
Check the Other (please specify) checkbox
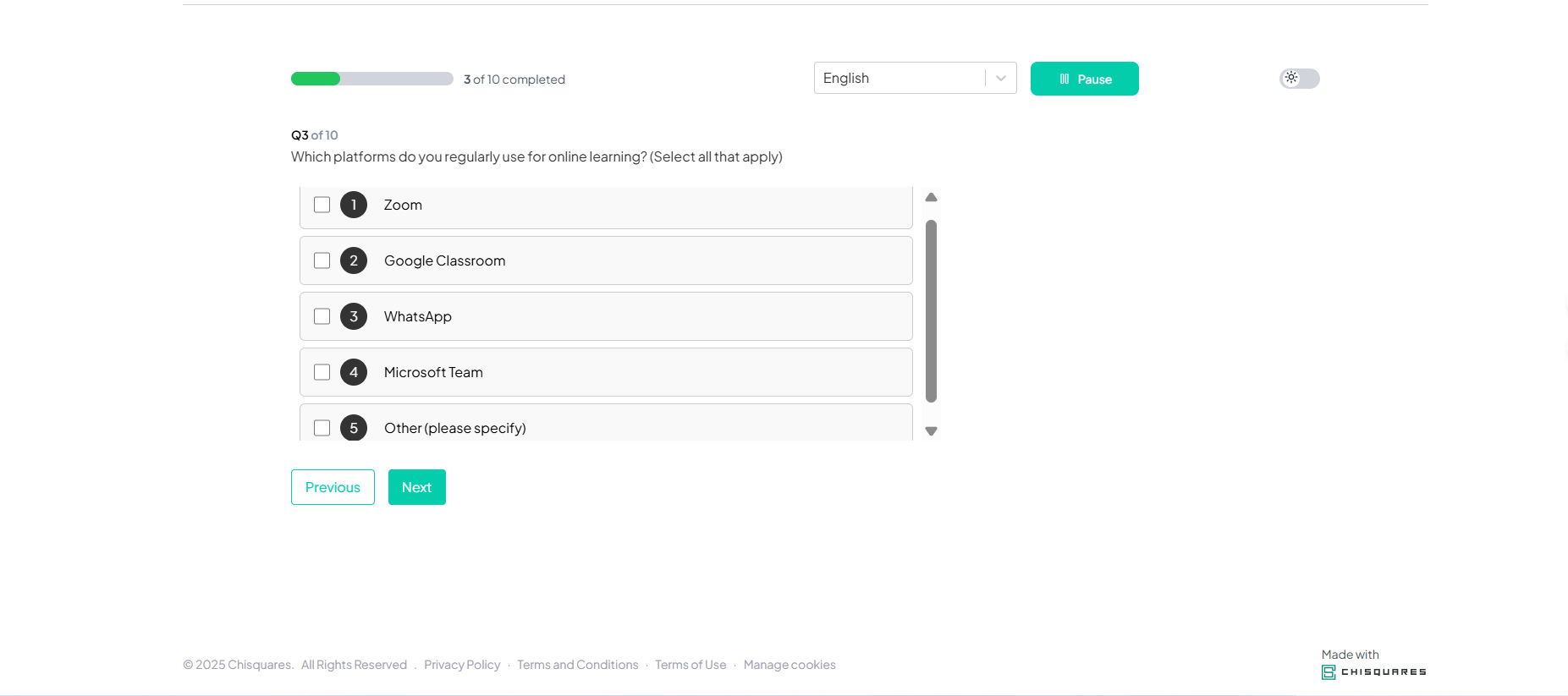pyautogui.click(x=322, y=428)
